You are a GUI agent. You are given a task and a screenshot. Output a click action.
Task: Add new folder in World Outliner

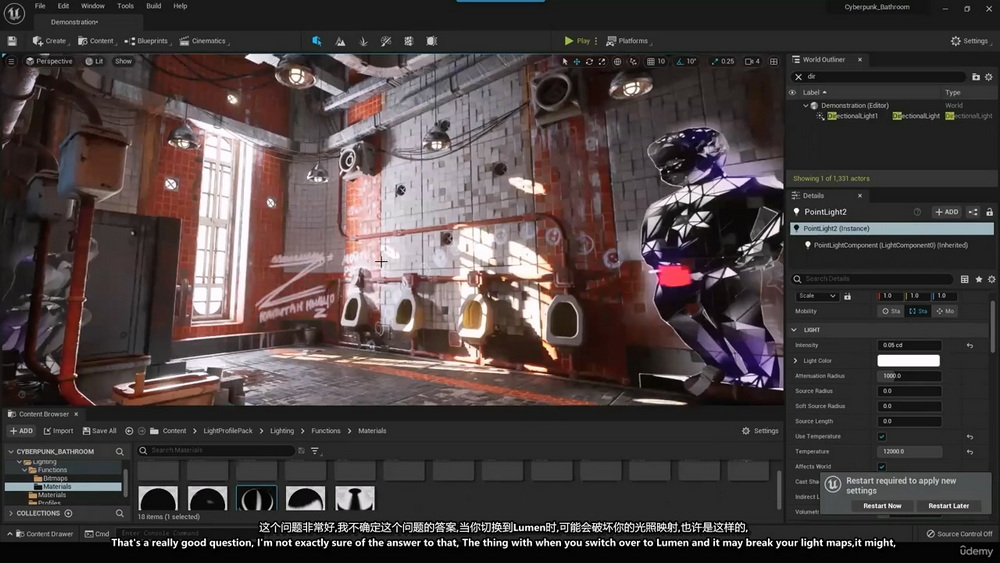[976, 77]
